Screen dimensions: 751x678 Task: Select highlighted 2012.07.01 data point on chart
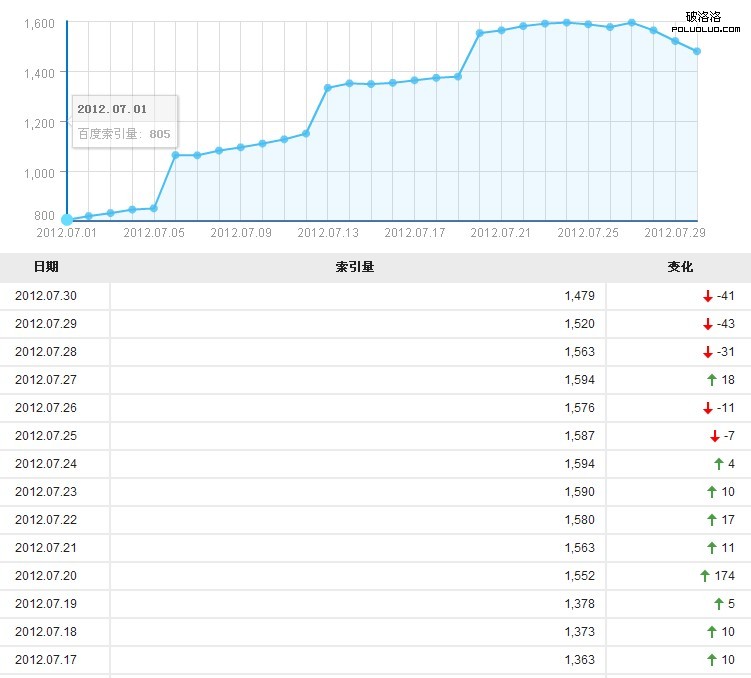(67, 220)
